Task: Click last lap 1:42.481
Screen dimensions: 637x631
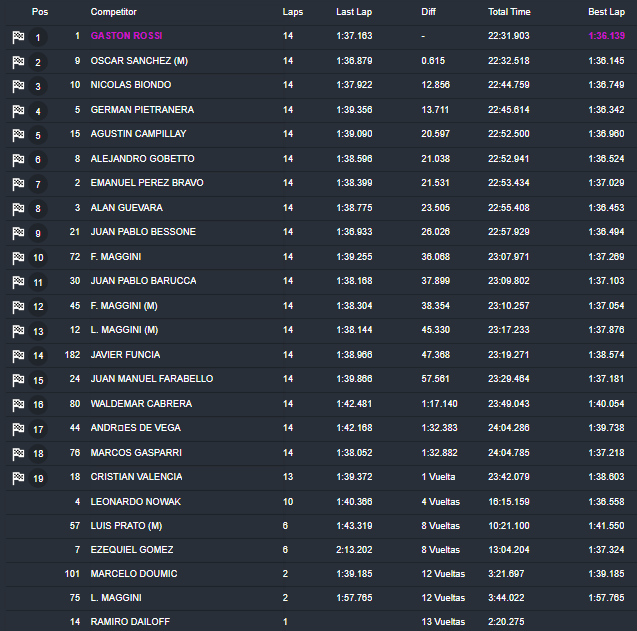Action: 354,404
